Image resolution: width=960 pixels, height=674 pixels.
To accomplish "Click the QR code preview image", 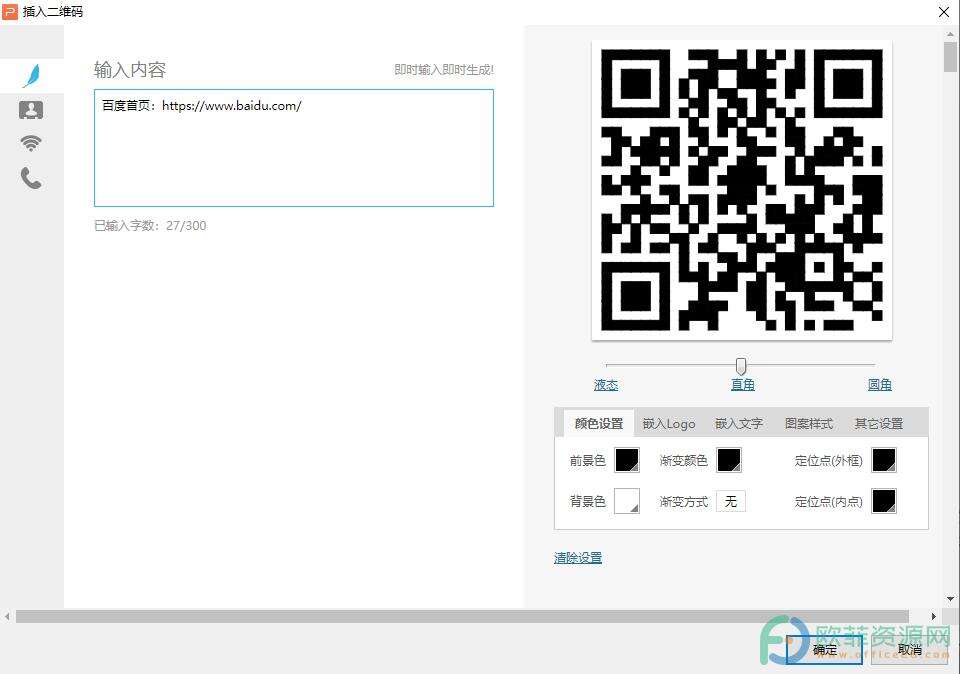I will (x=741, y=190).
